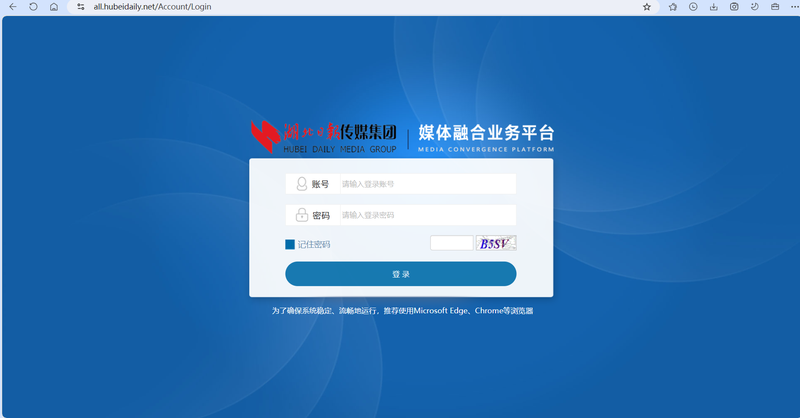The height and width of the screenshot is (418, 800).
Task: Click the user avatar icon beside 账号
Action: [302, 184]
